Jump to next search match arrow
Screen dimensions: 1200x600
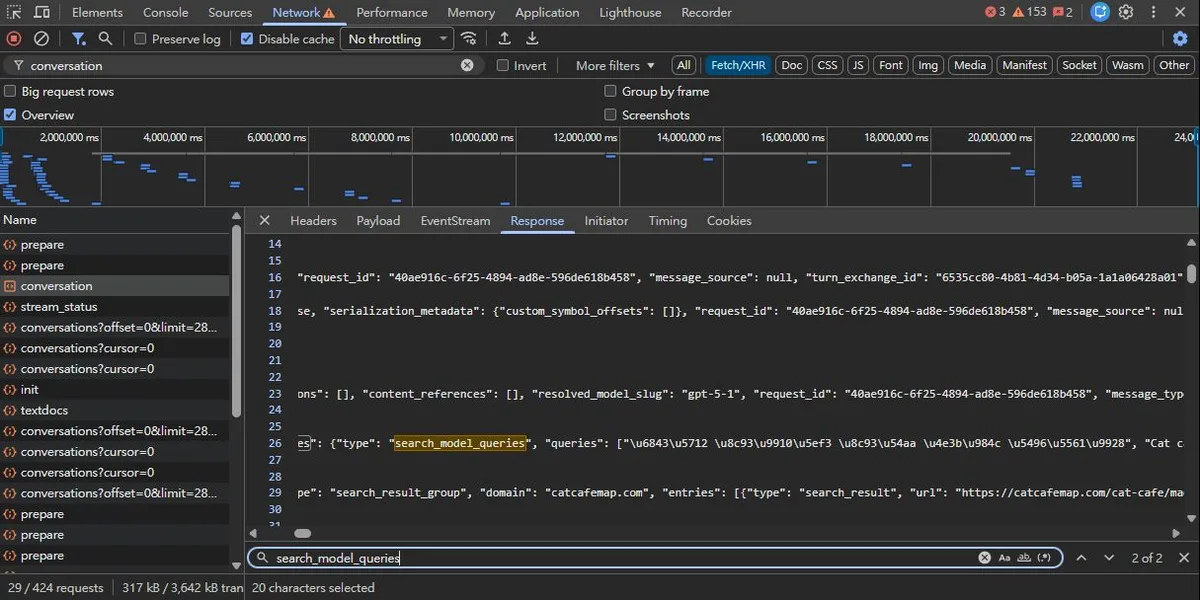pyautogui.click(x=1109, y=558)
